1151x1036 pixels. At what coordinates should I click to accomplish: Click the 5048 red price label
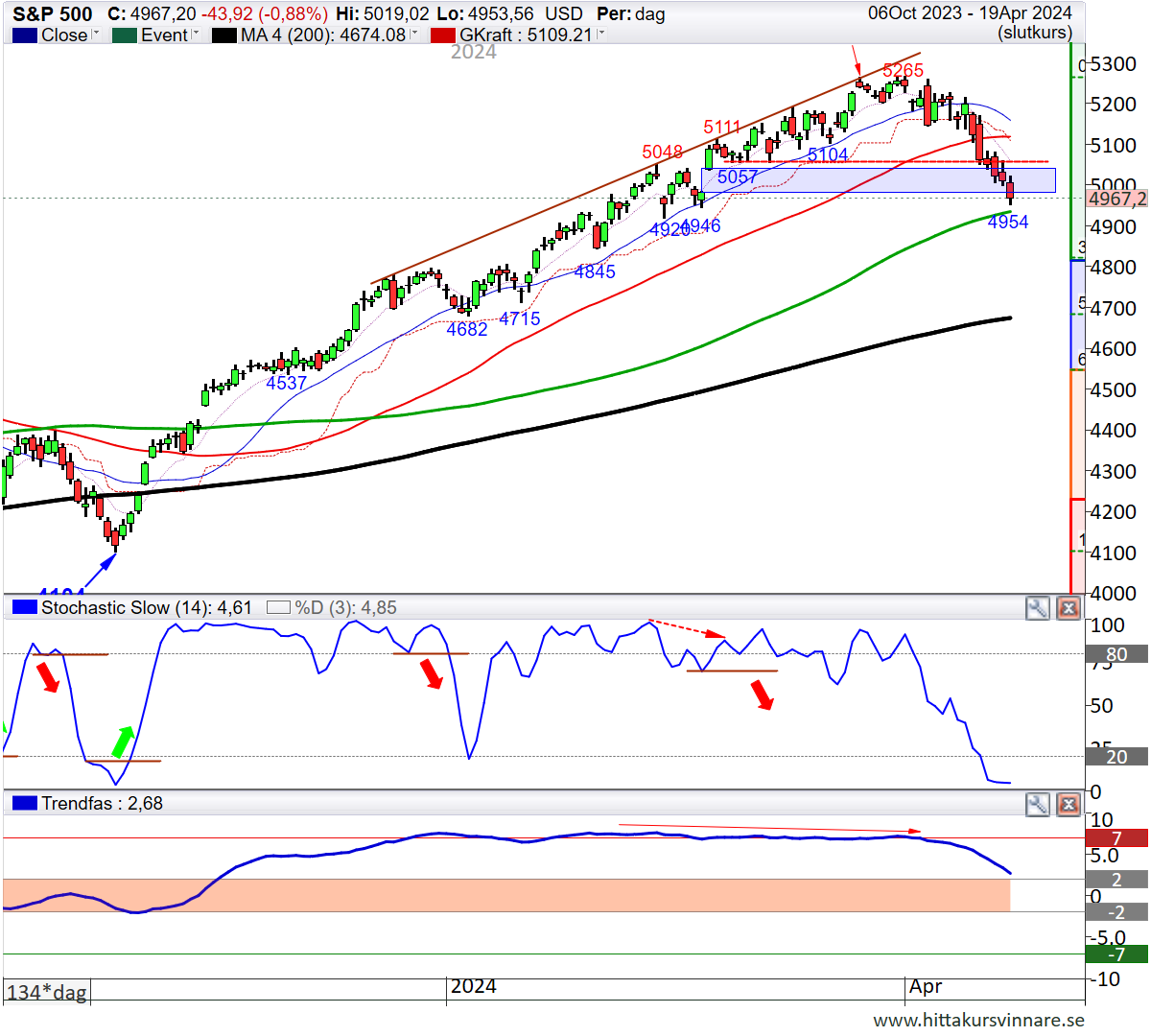coord(663,153)
